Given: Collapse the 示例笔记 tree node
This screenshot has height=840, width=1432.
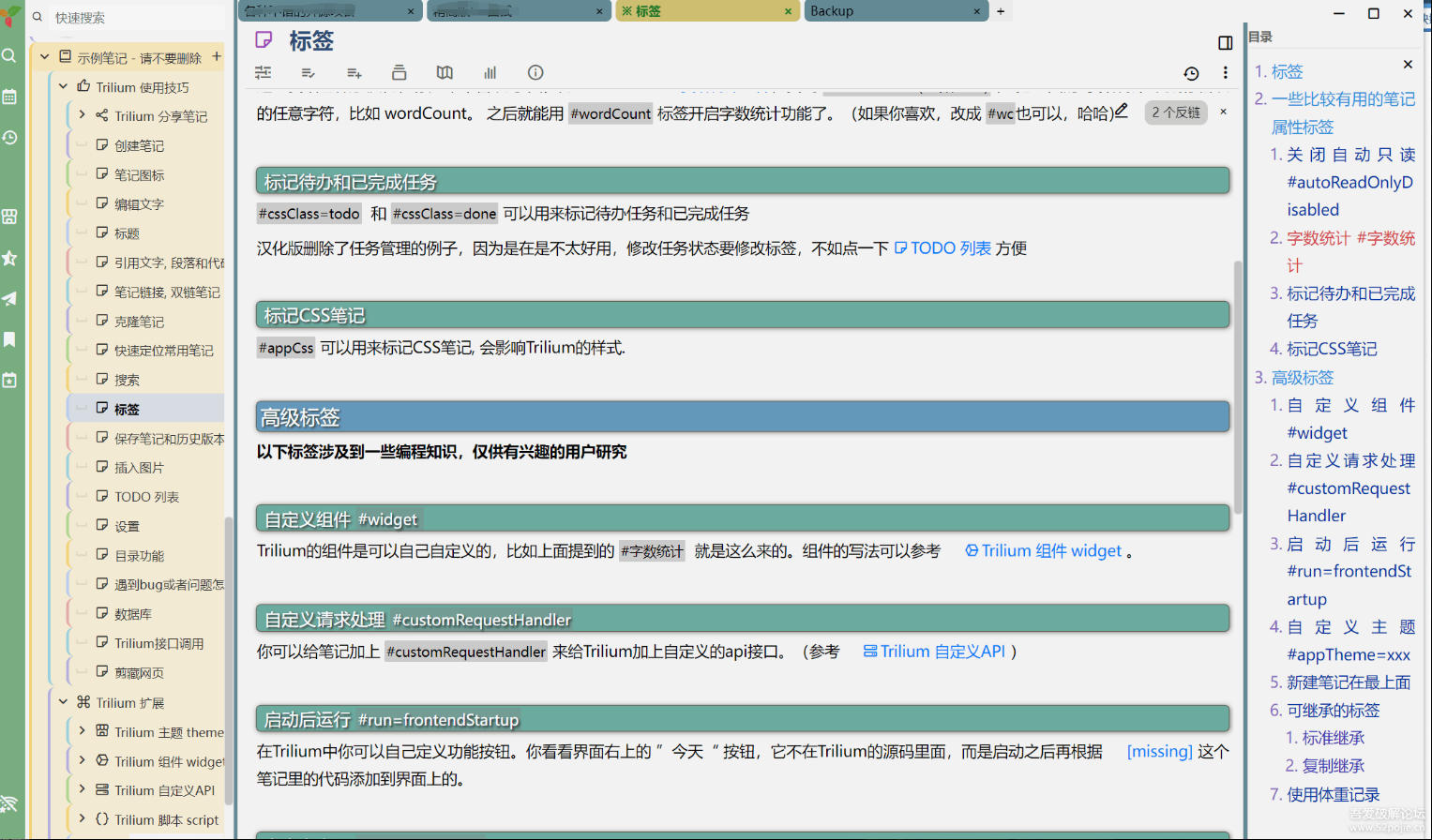Looking at the screenshot, I should (x=44, y=57).
